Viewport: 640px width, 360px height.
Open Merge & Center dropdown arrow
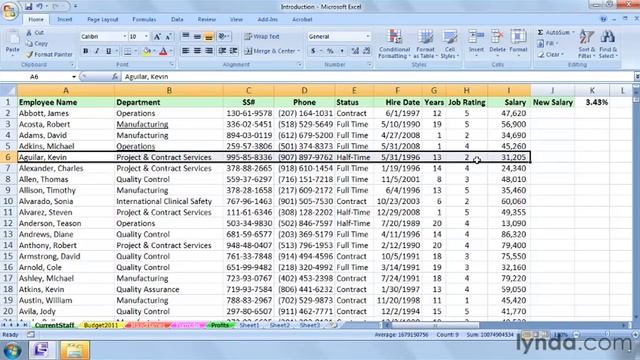[x=299, y=51]
